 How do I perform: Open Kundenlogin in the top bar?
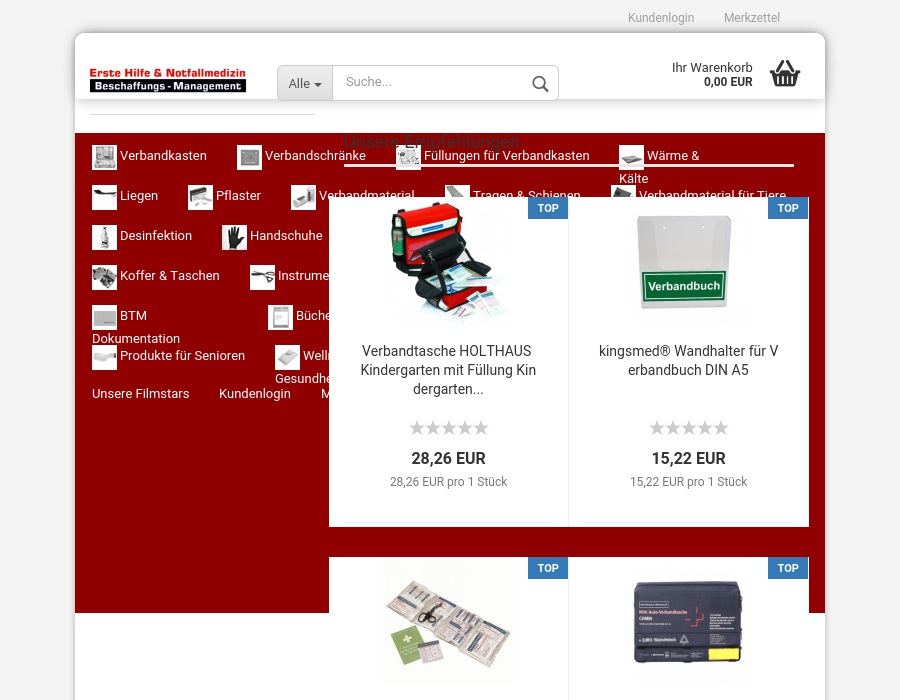[661, 18]
